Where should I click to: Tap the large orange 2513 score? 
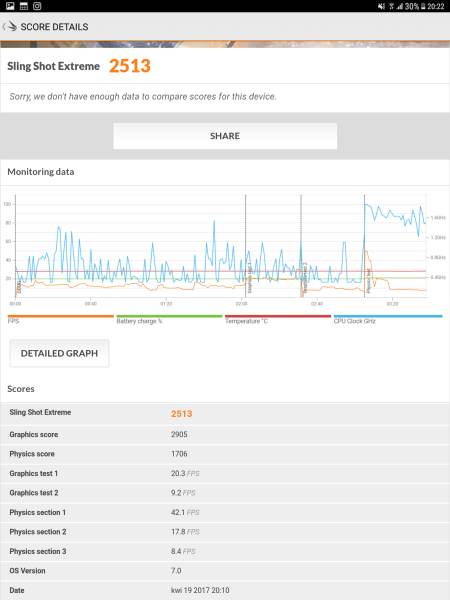click(130, 66)
